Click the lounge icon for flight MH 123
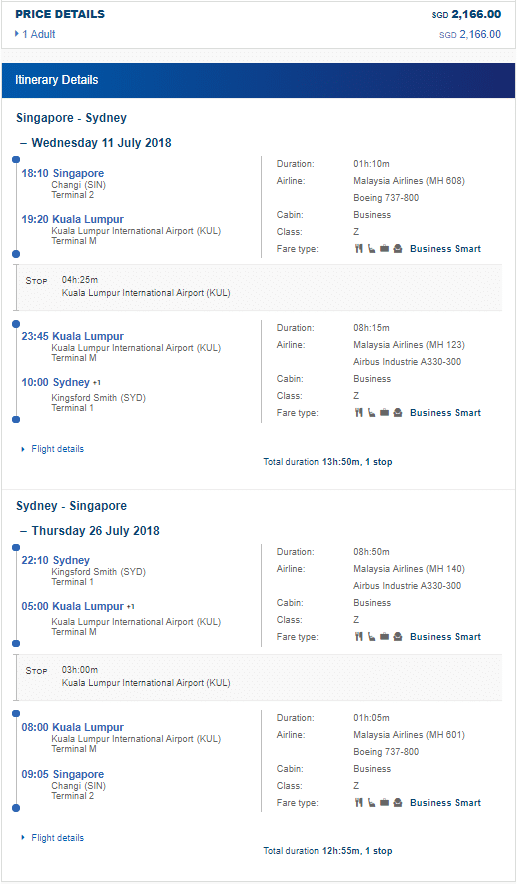518x884 pixels. pyautogui.click(x=398, y=413)
